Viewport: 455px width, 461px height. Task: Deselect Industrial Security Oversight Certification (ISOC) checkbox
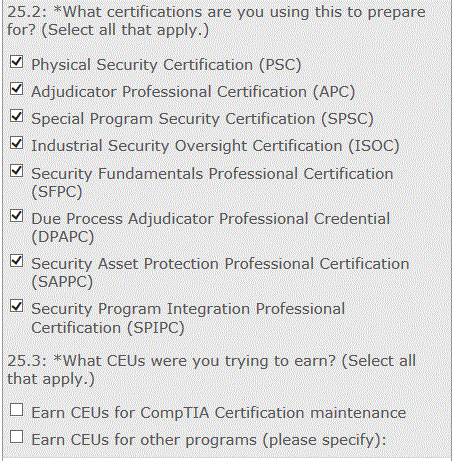tap(16, 143)
